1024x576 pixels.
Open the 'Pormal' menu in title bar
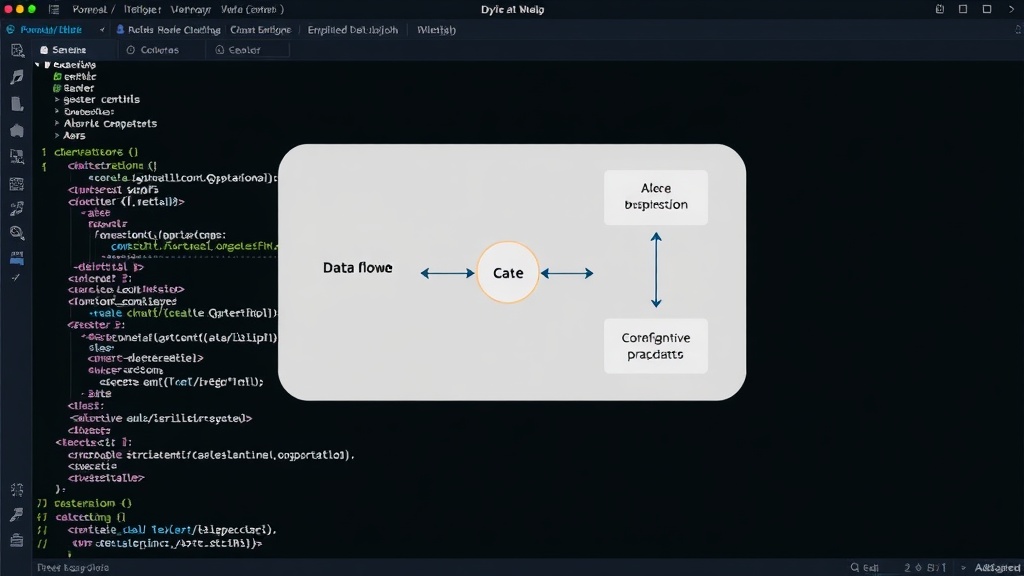point(89,9)
